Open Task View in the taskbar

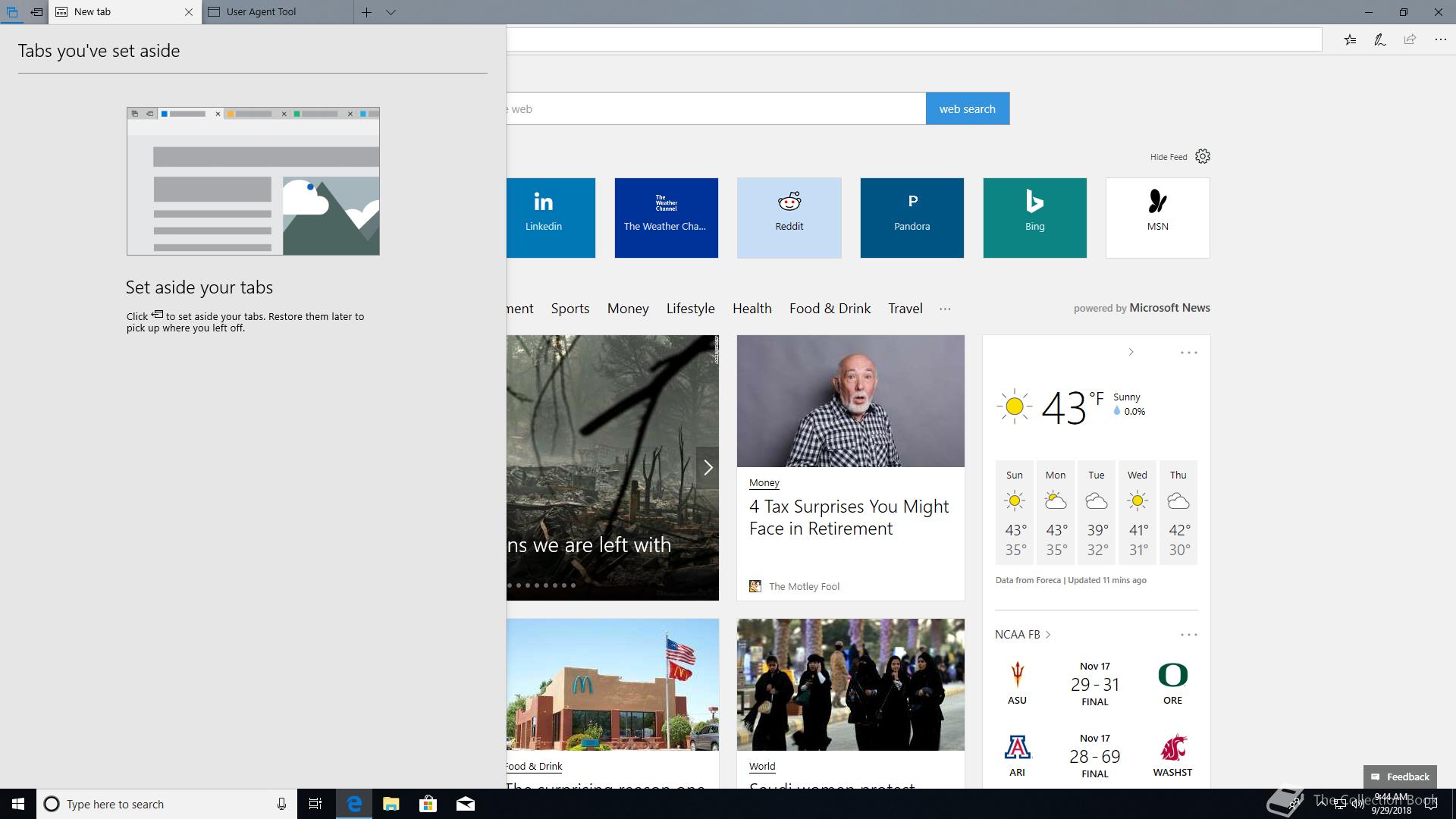click(315, 804)
